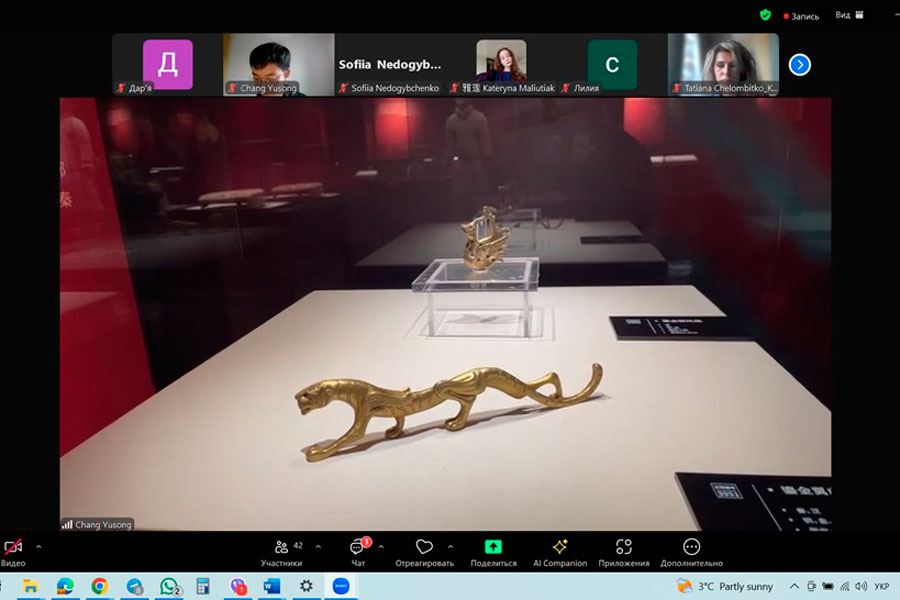This screenshot has width=900, height=600.
Task: Click the green encryption shield icon
Action: point(765,15)
